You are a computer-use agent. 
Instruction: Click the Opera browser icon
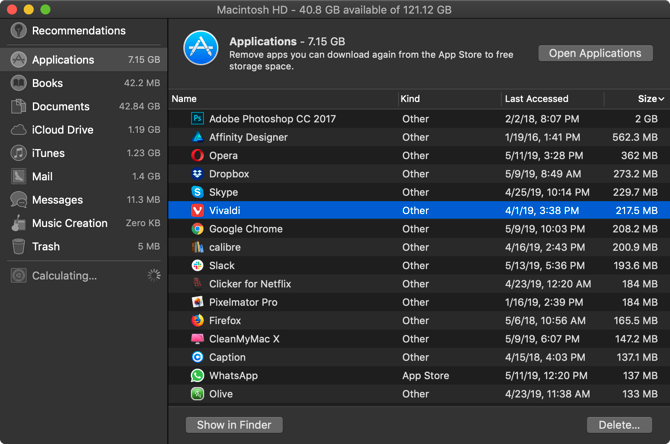click(198, 156)
